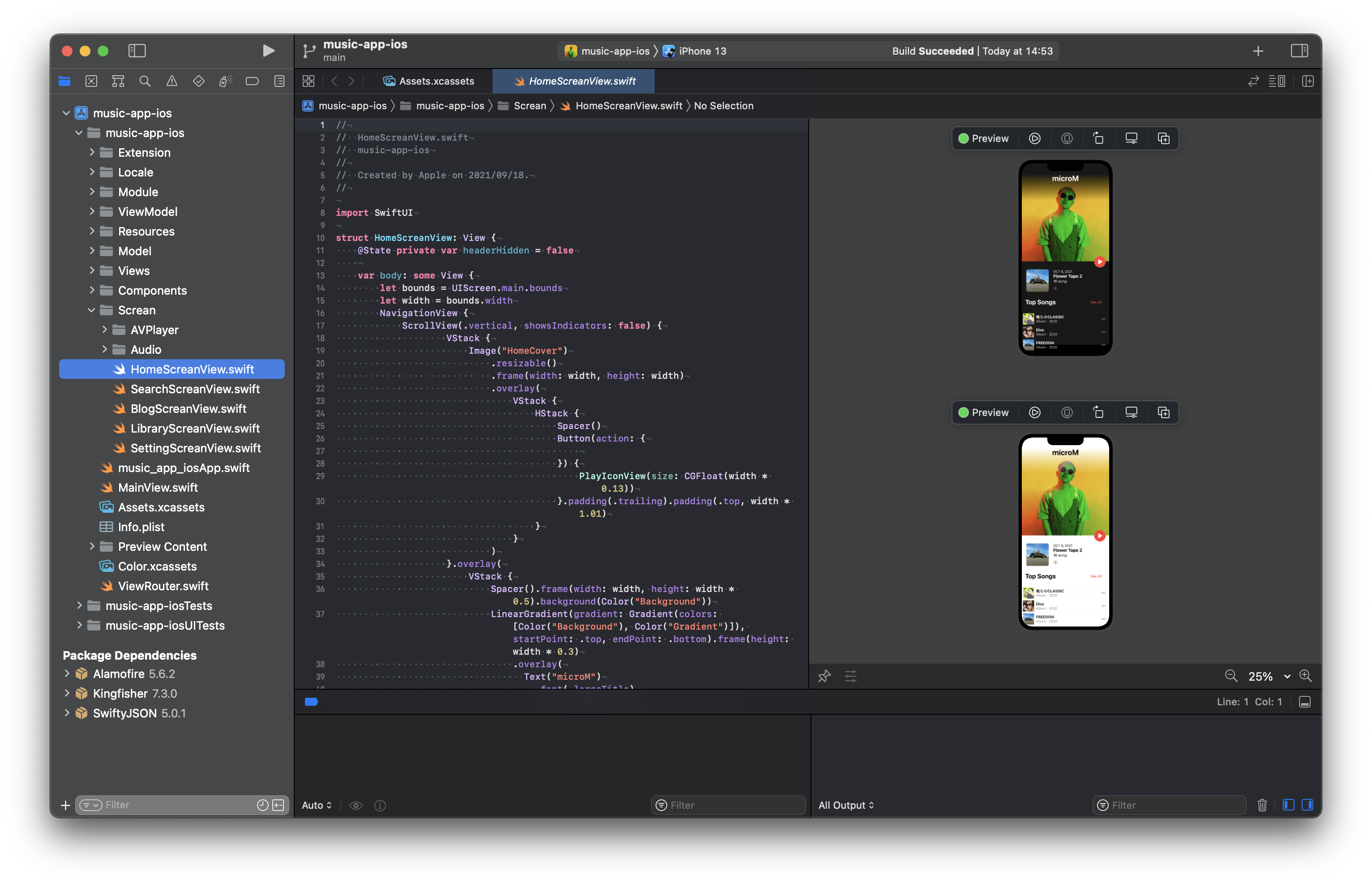Hide the debug area toggle button
This screenshot has height=884, width=1372.
tap(1304, 701)
